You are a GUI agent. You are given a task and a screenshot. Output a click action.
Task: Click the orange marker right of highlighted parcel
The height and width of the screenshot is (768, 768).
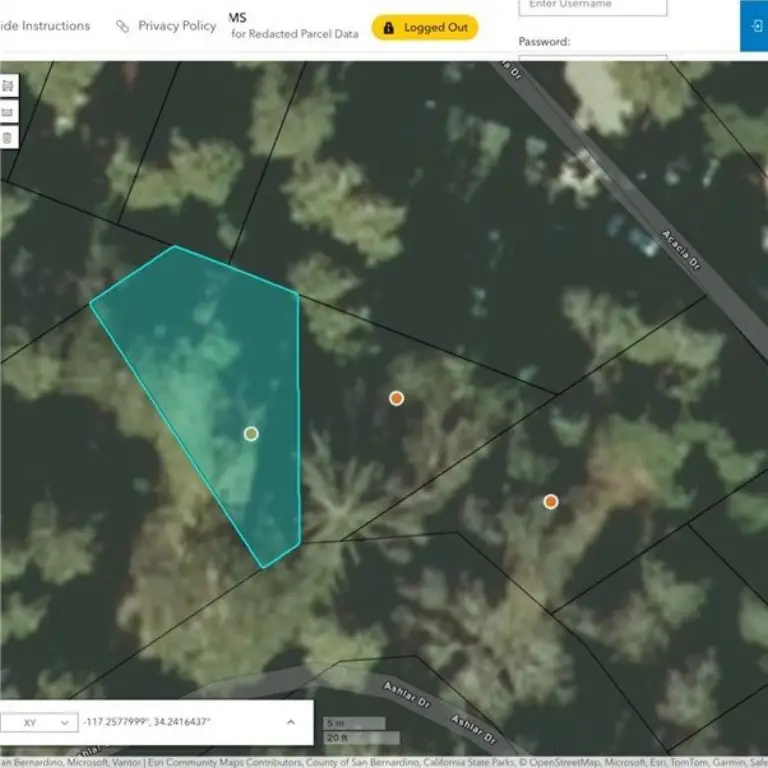[396, 398]
